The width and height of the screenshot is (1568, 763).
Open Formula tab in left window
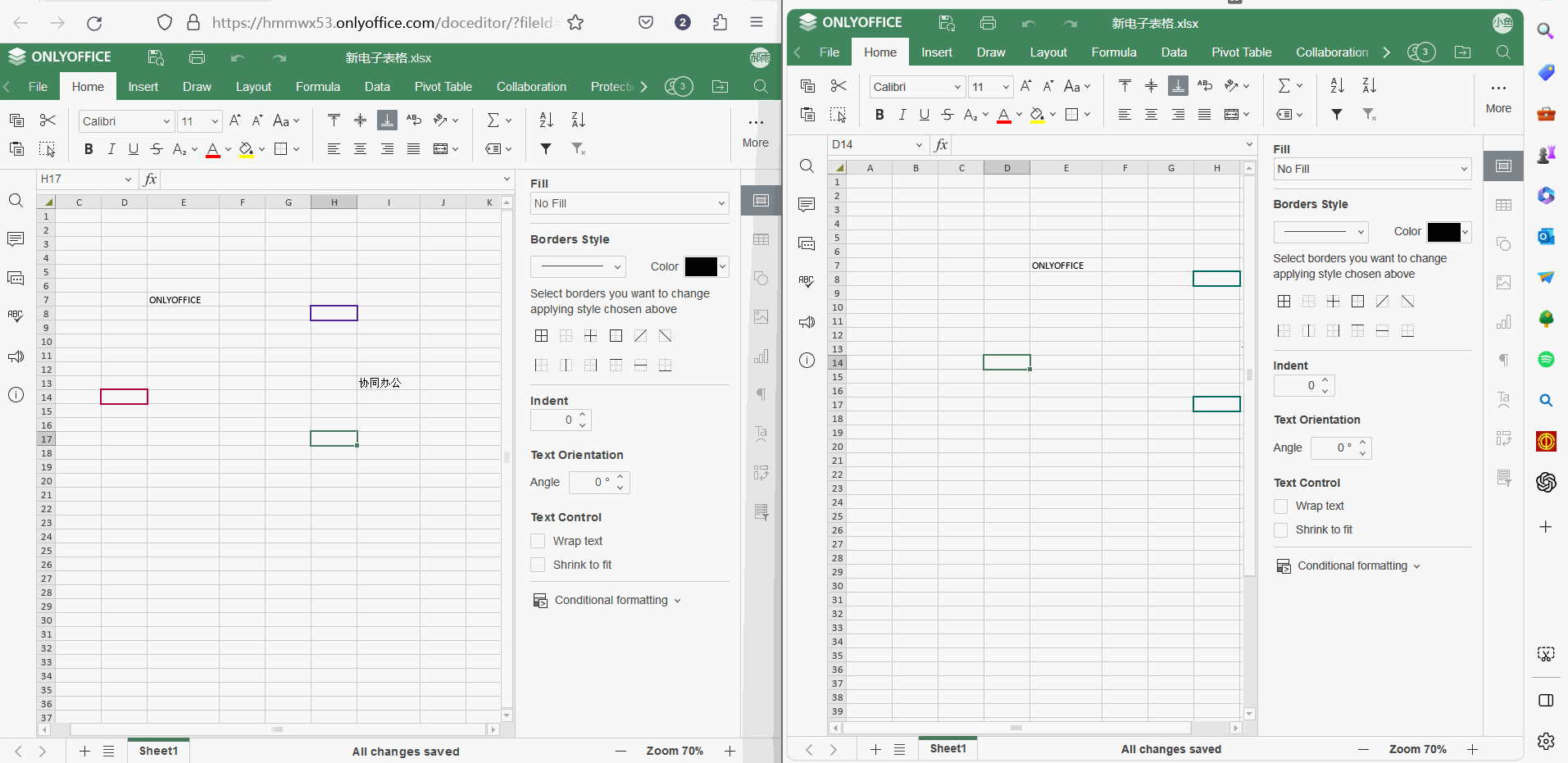pos(318,87)
